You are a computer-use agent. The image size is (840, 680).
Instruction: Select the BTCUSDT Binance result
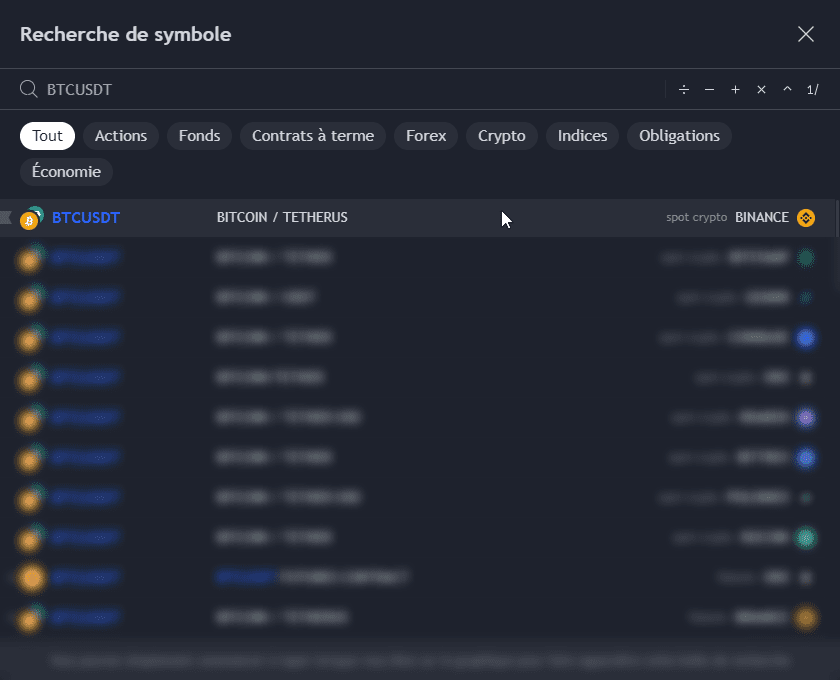[400, 218]
